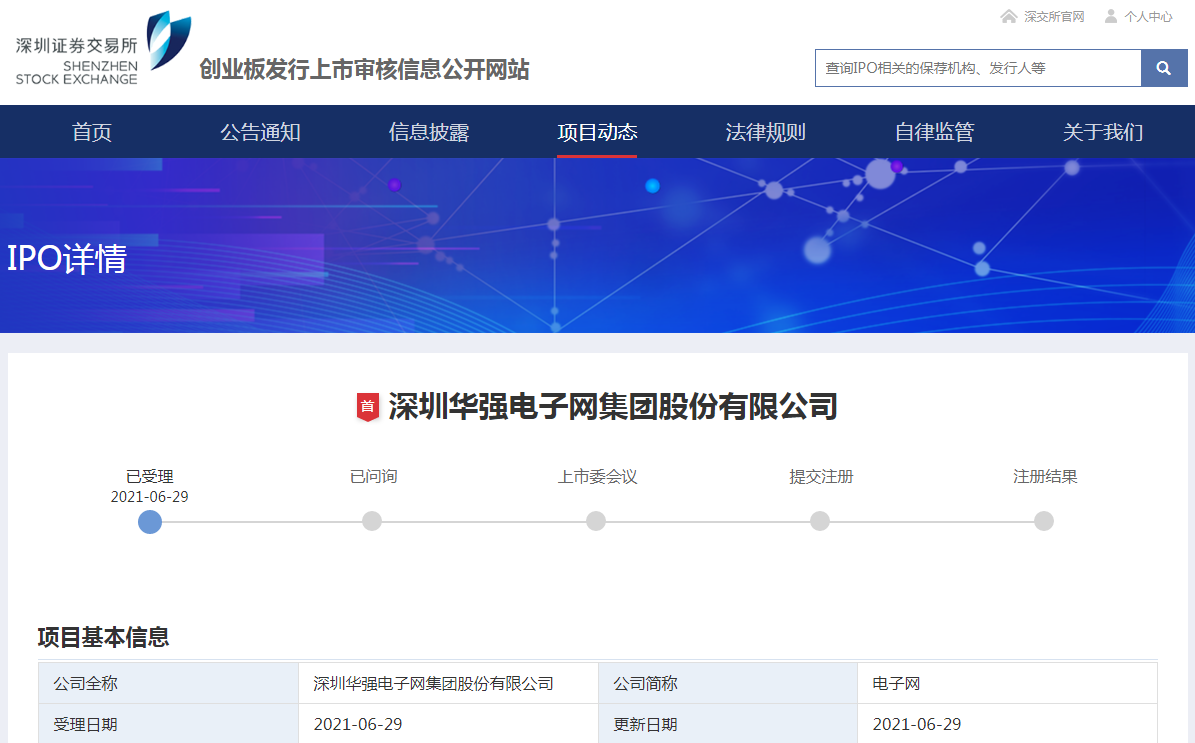Screen dimensions: 1195x743
Task: Click the 提交注册 progress step marker
Action: [x=820, y=521]
